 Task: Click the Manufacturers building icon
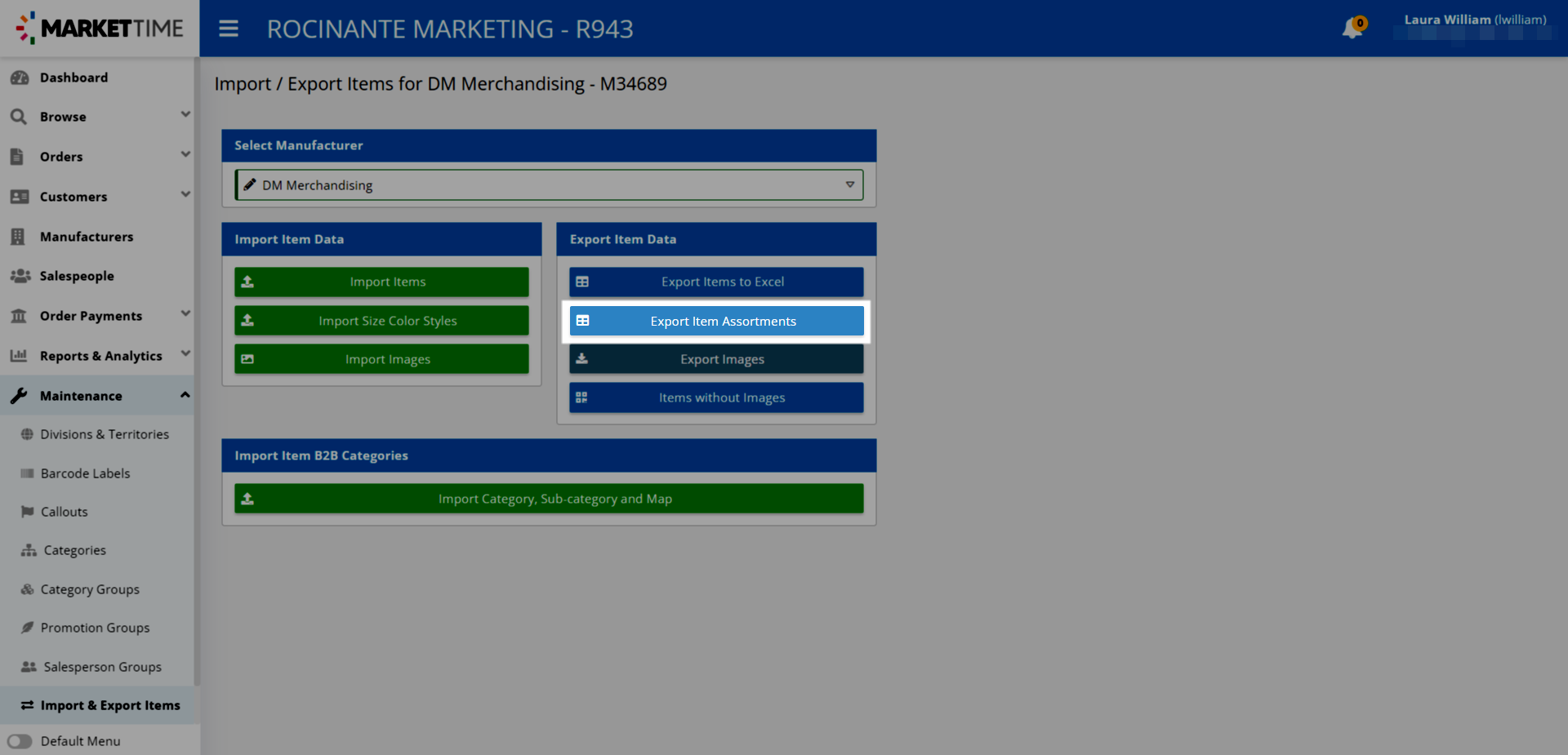tap(18, 237)
